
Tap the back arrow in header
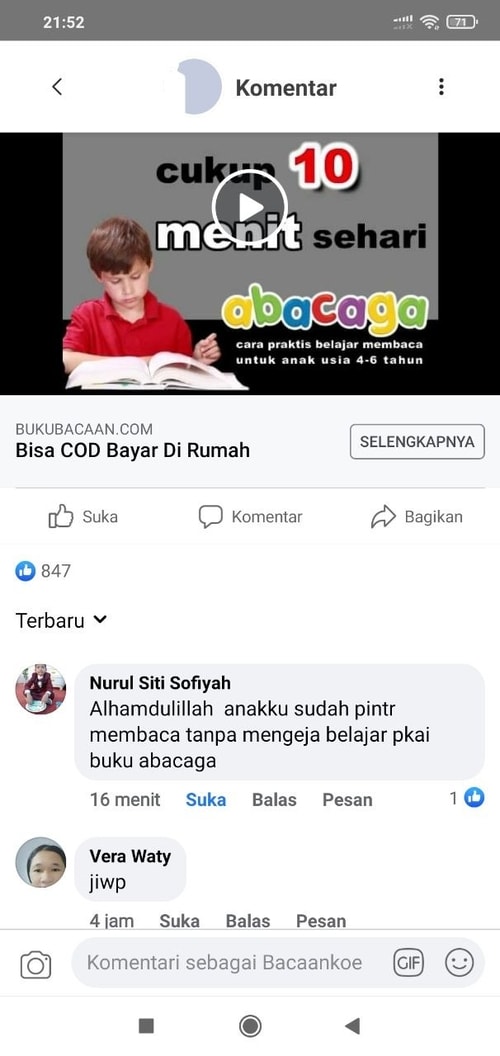(57, 87)
